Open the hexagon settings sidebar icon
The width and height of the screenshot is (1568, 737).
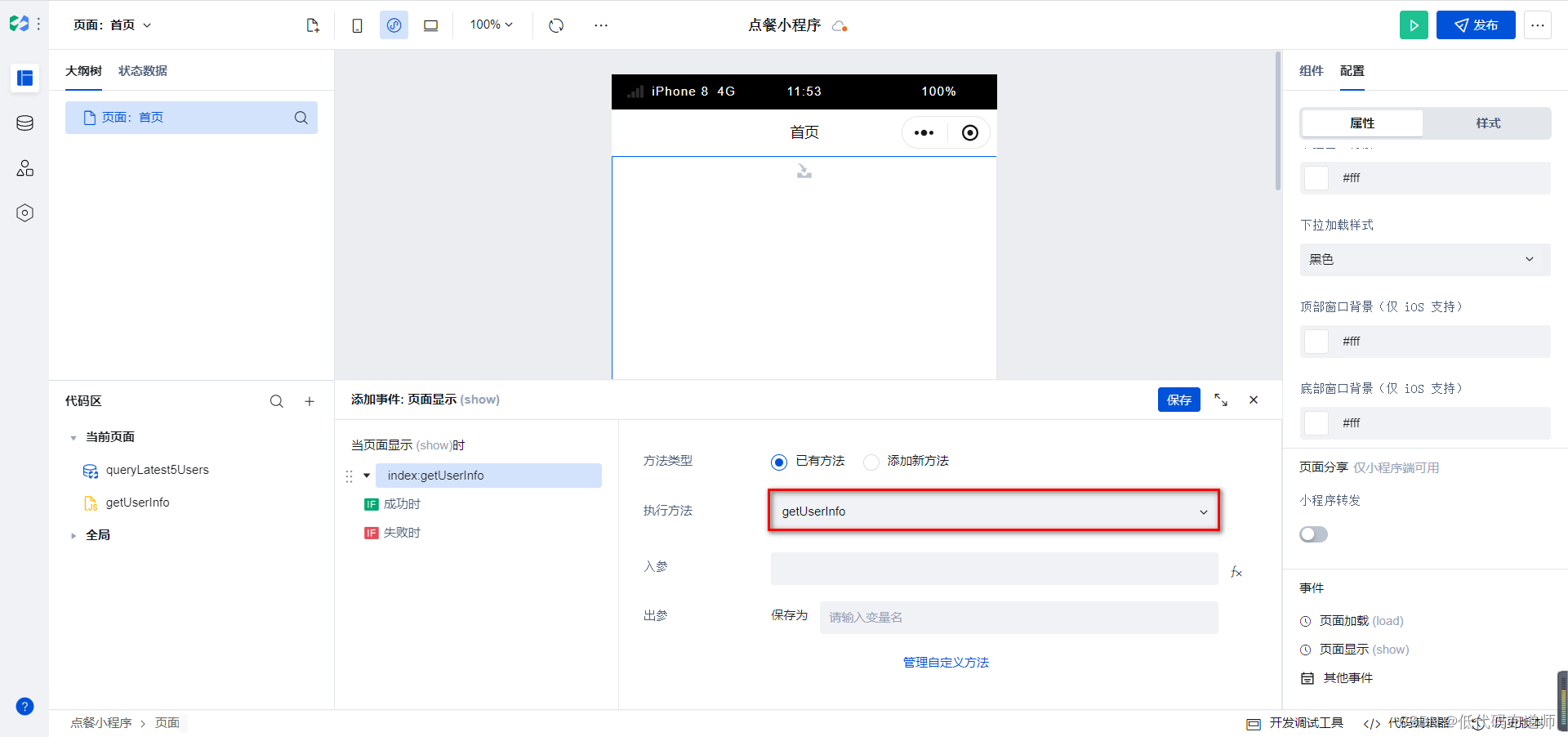point(24,213)
